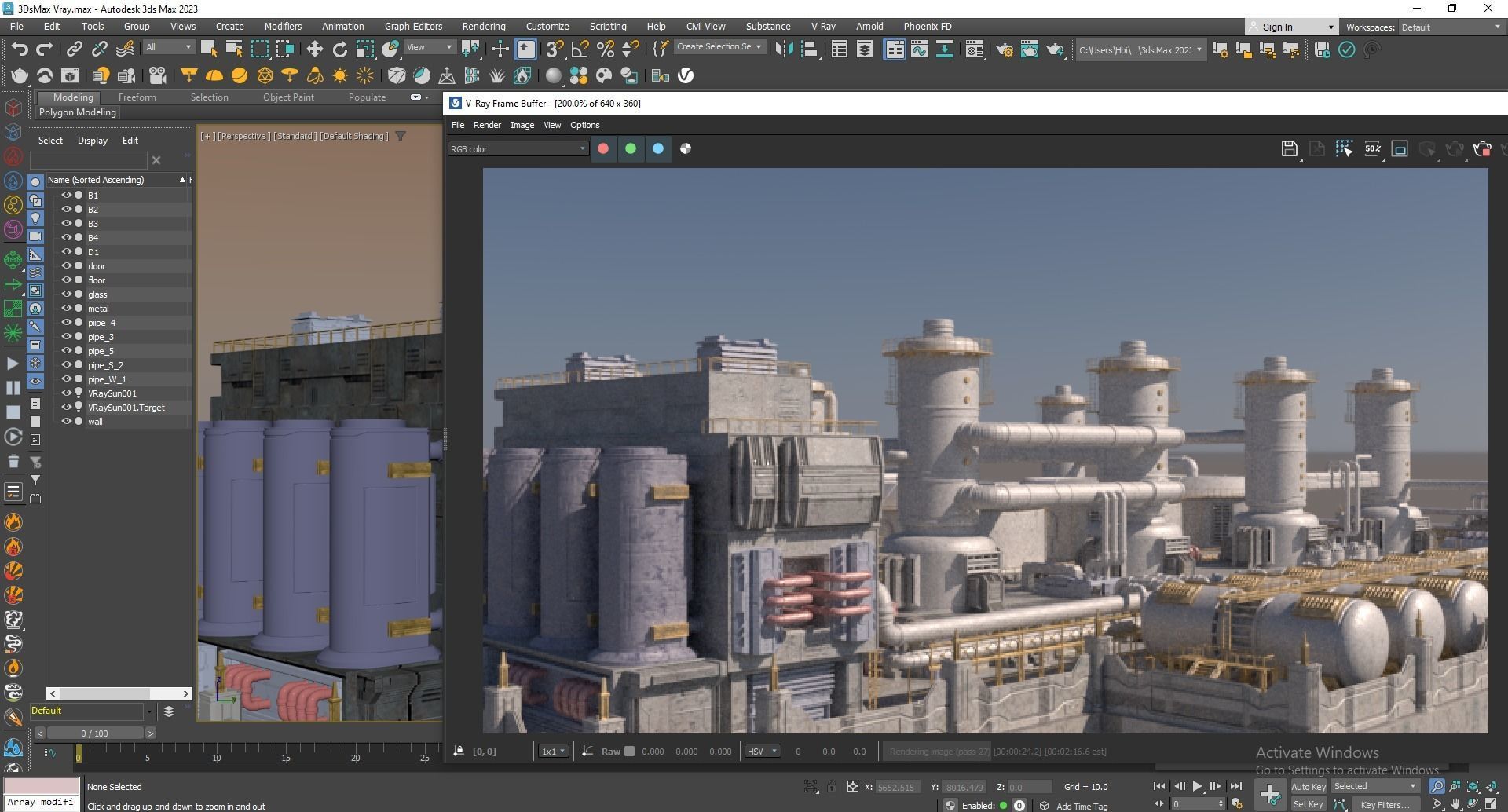Hide the B1 object eye icon

point(67,196)
